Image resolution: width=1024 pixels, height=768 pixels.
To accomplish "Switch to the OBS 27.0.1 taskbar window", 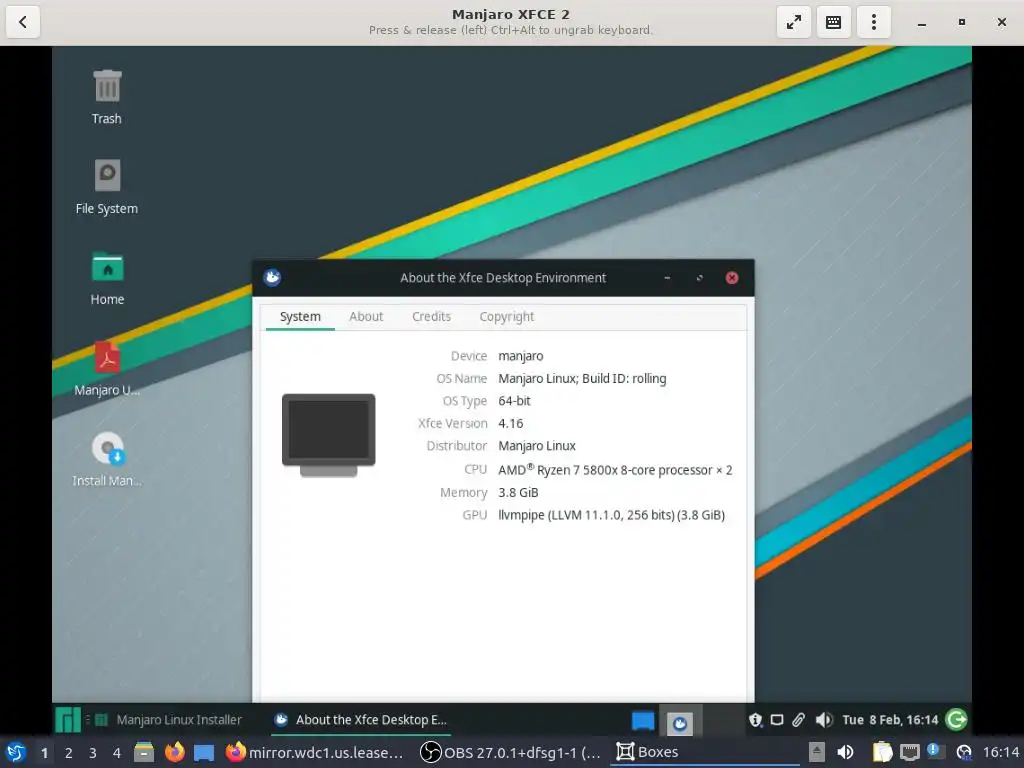I will (x=510, y=752).
